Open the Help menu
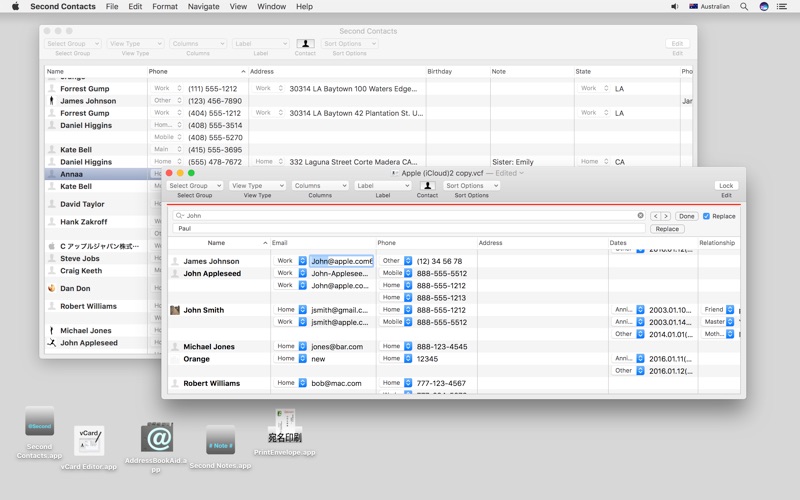This screenshot has width=800, height=500. (x=305, y=7)
